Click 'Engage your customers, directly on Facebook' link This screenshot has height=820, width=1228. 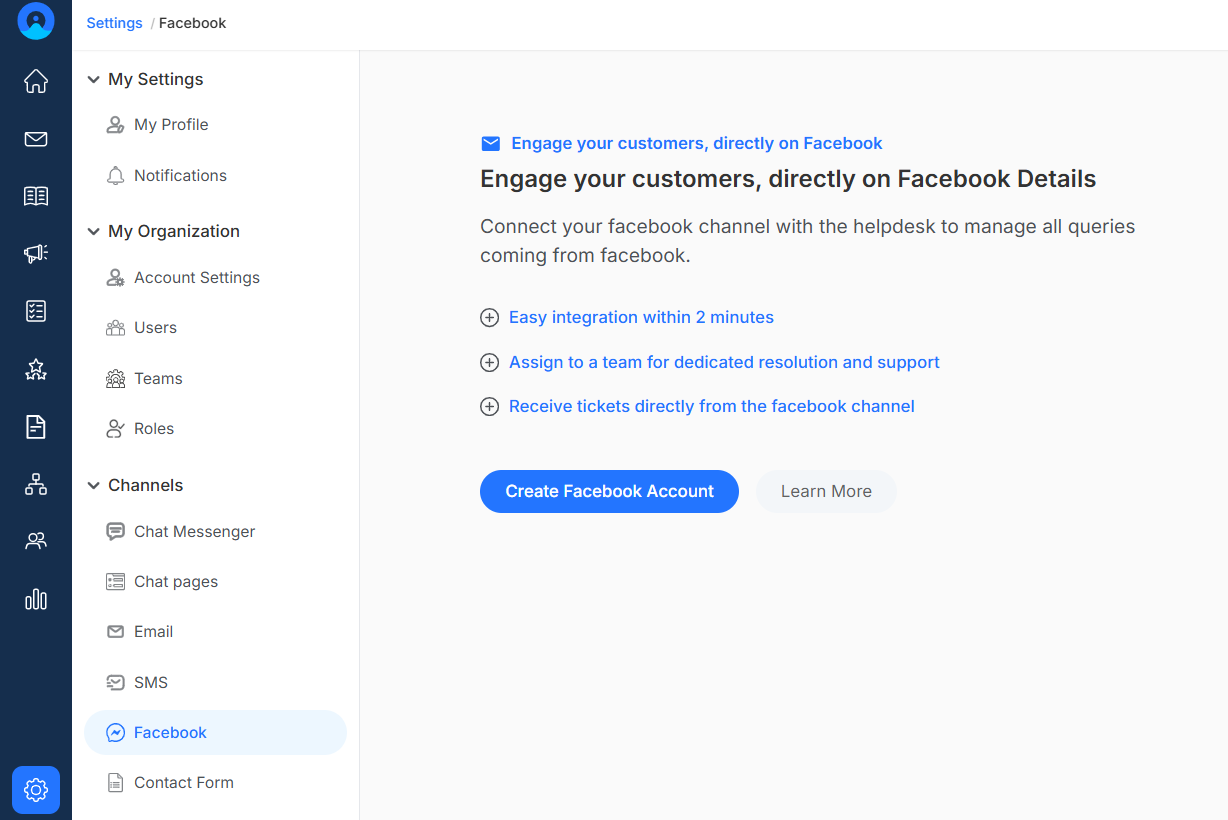[x=697, y=144]
